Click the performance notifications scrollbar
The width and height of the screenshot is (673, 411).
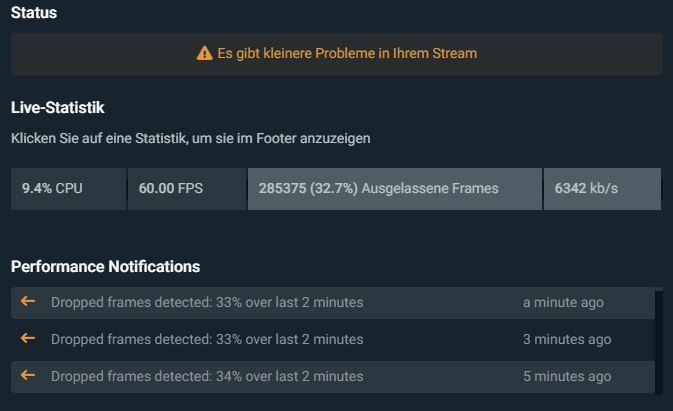(659, 341)
